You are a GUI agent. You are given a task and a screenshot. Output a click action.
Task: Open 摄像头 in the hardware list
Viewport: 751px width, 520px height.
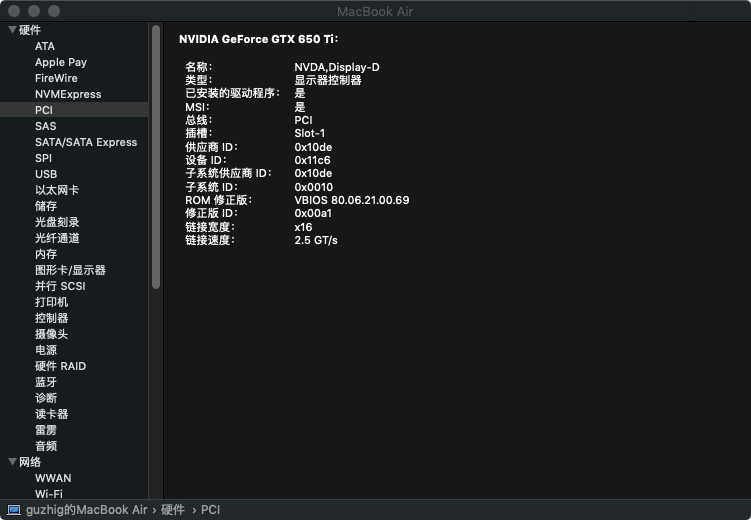[x=52, y=334]
